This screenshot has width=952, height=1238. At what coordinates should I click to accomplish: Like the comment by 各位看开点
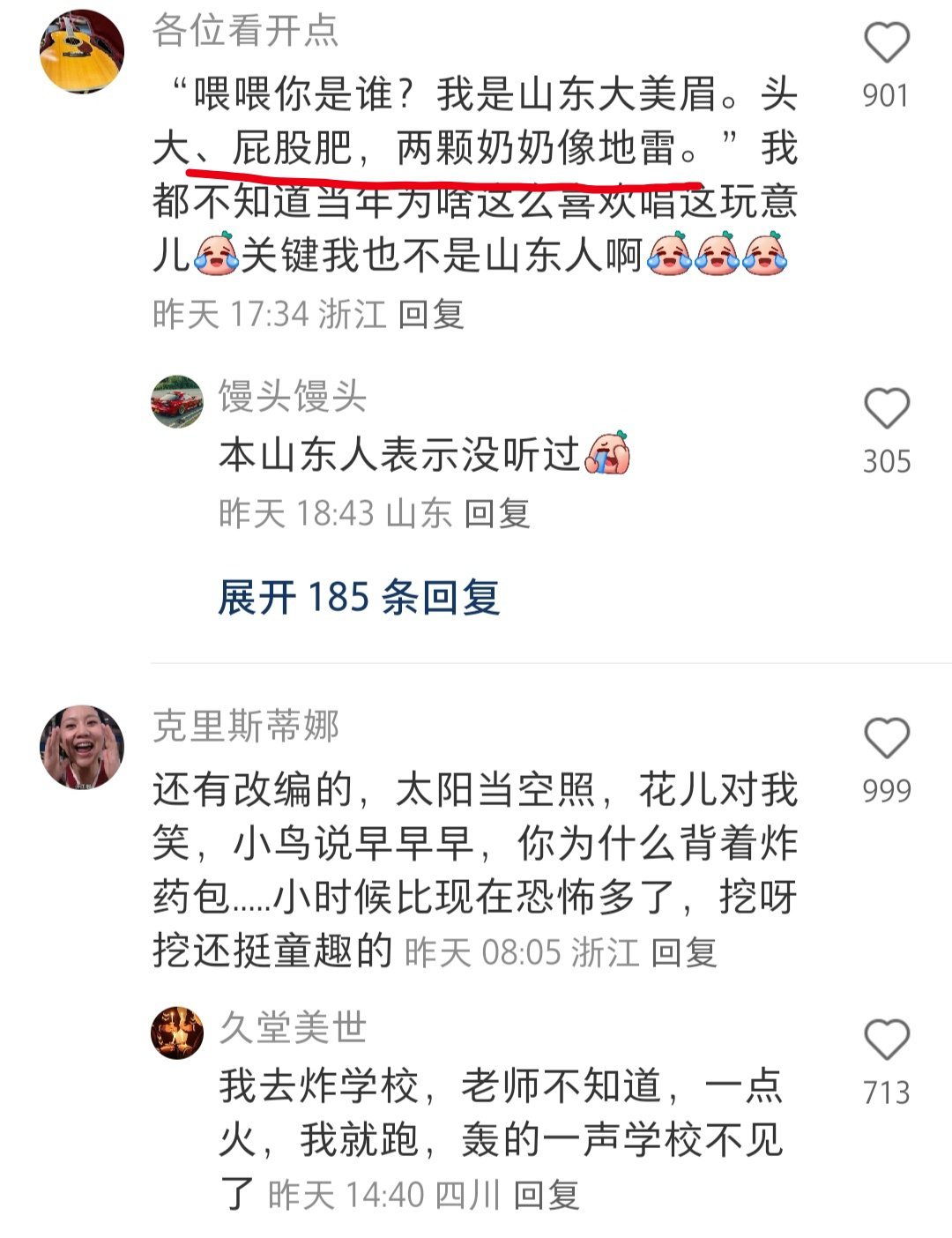coord(886,41)
